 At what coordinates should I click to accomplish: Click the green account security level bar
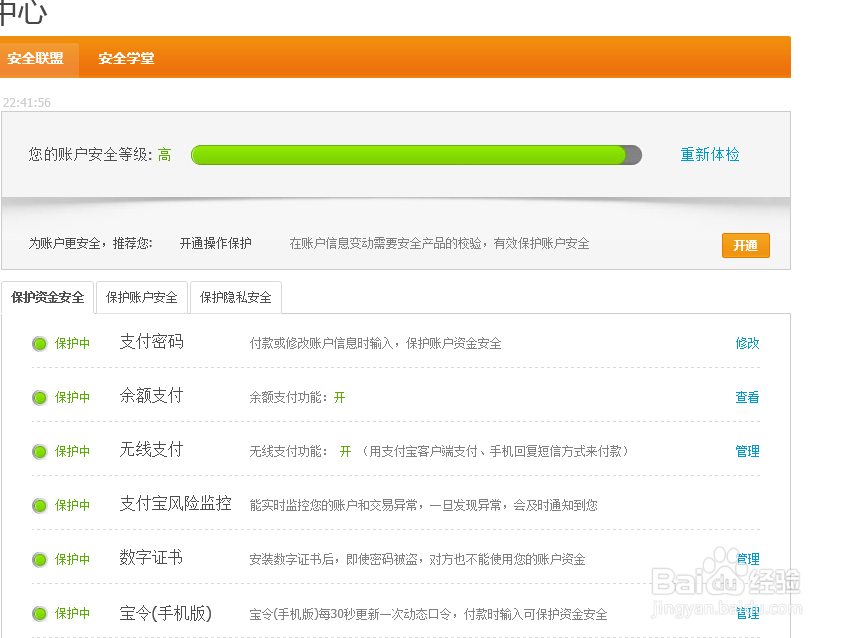(x=416, y=155)
